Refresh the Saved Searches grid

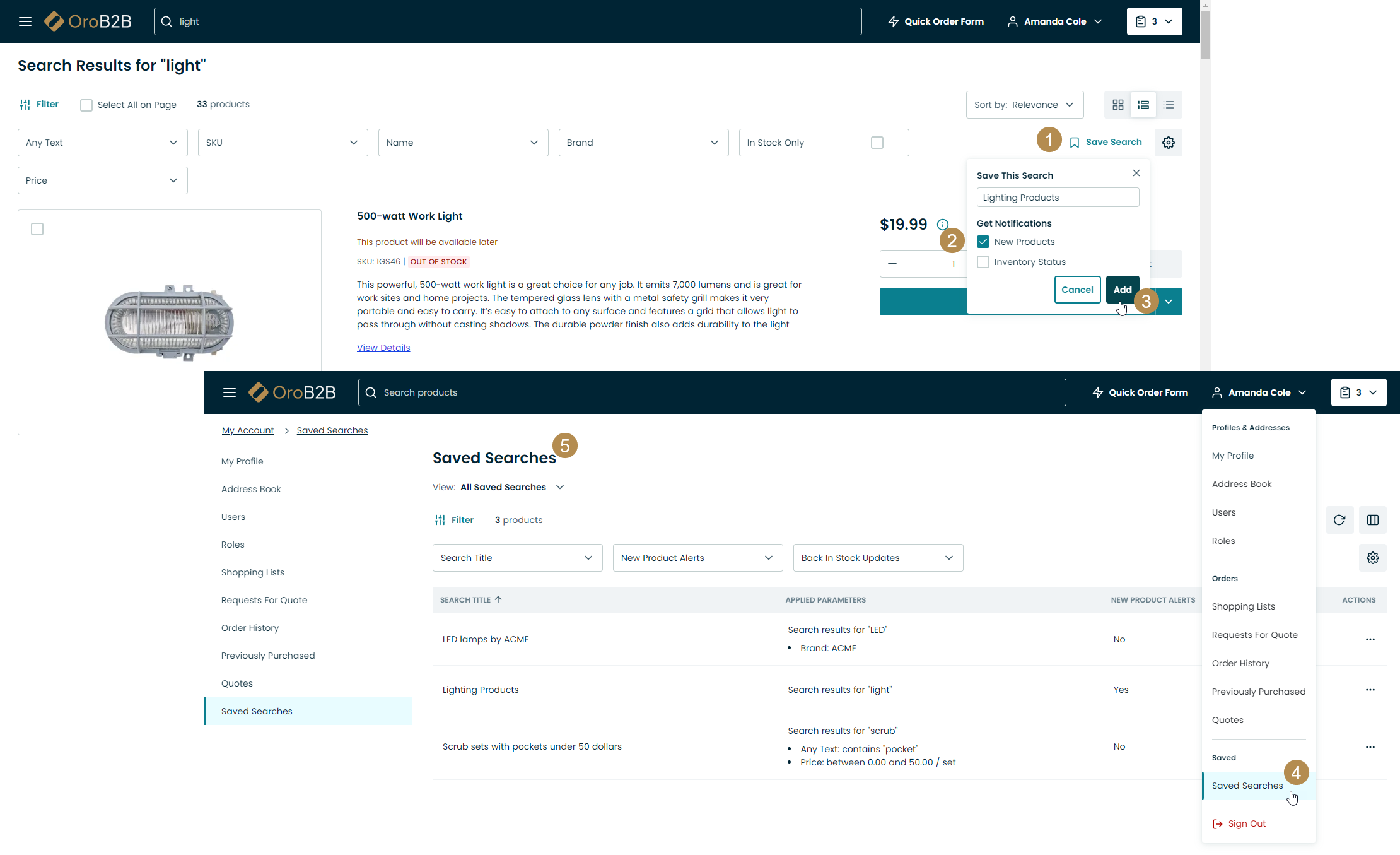pos(1339,520)
